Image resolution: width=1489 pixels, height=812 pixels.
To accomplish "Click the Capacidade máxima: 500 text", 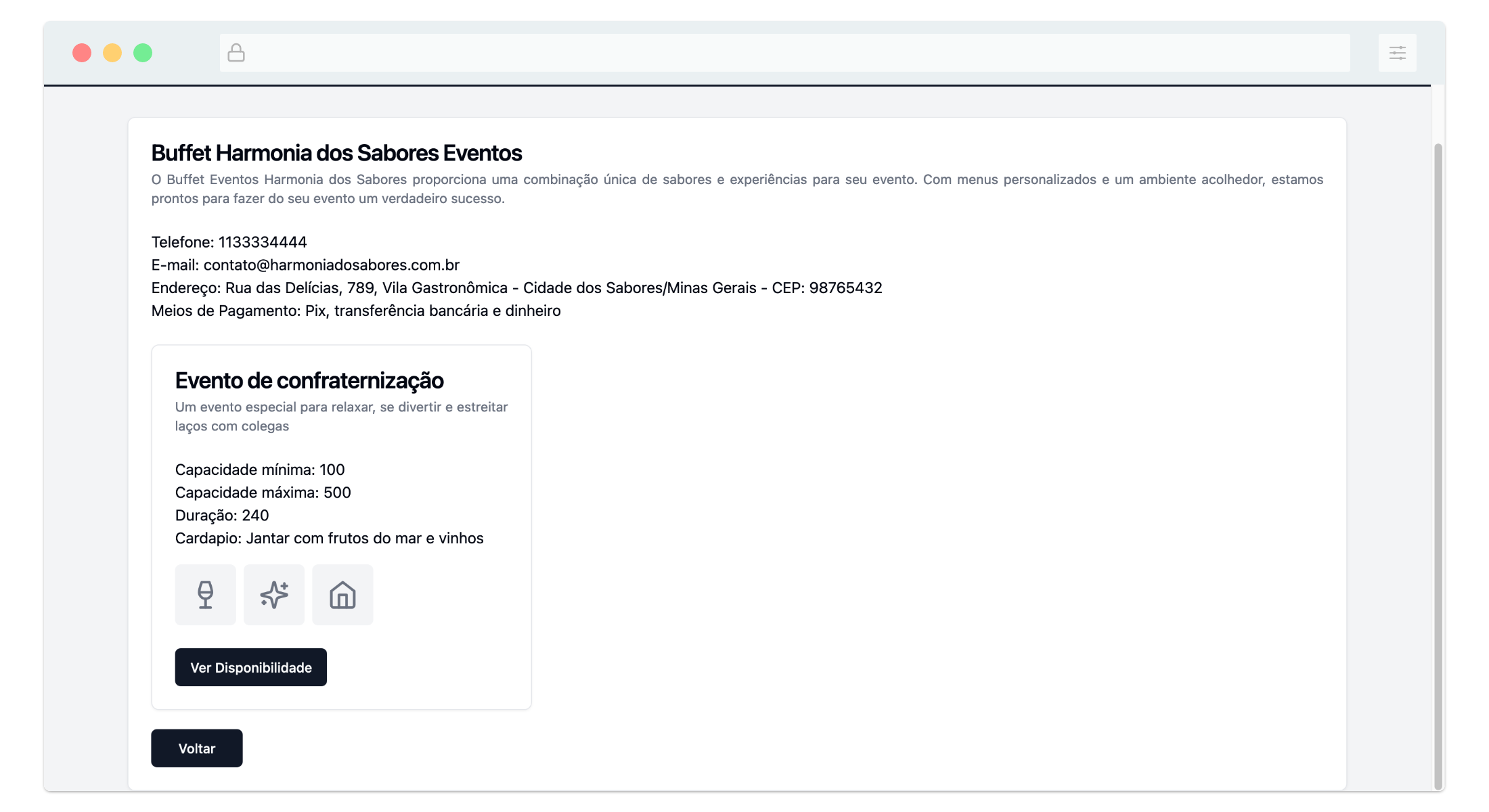I will point(263,492).
